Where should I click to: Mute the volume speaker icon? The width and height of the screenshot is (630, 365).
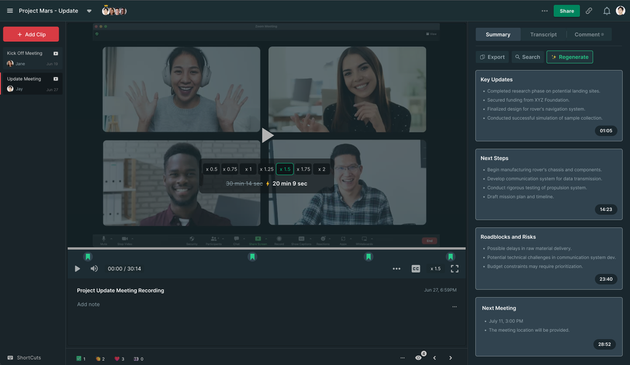coord(94,269)
